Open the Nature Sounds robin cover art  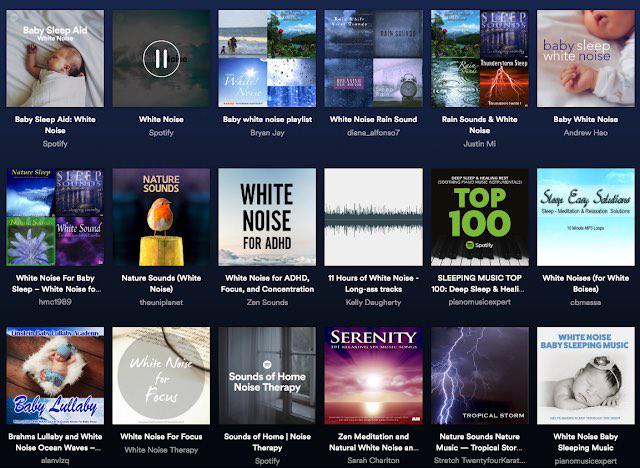click(161, 217)
